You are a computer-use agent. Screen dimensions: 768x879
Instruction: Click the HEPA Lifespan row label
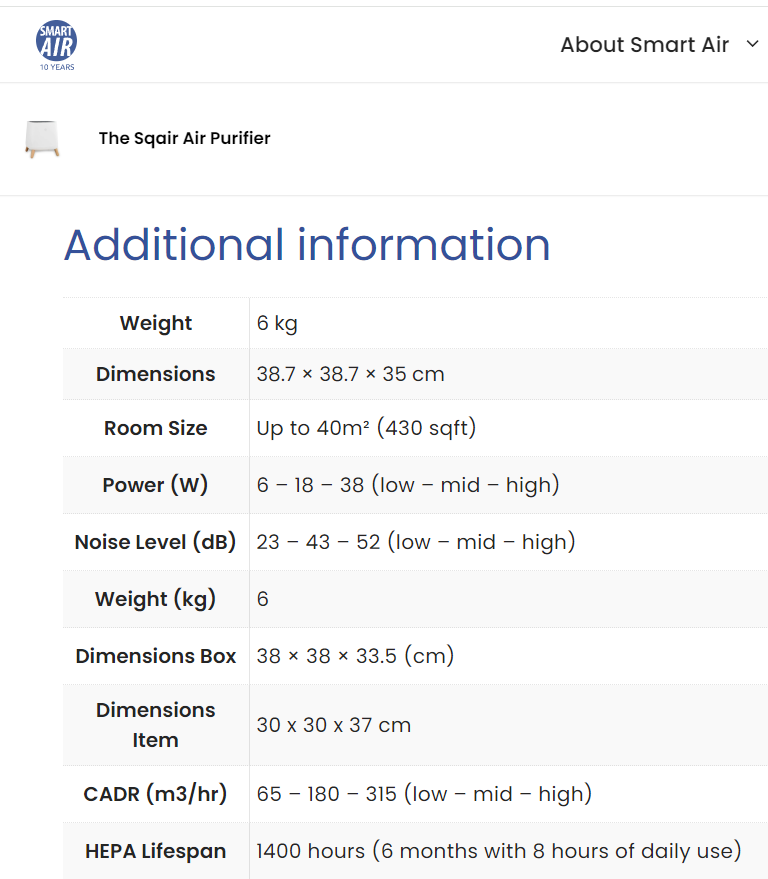click(155, 851)
